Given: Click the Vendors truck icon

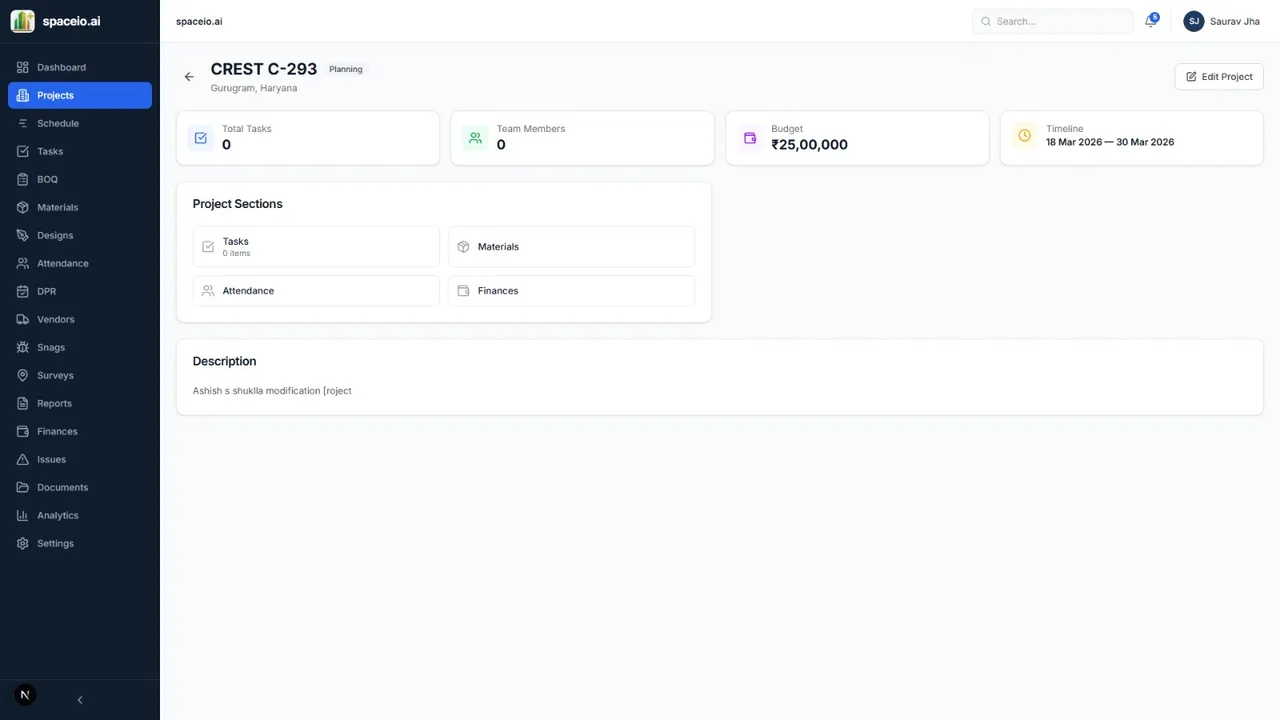Looking at the screenshot, I should pyautogui.click(x=23, y=319).
